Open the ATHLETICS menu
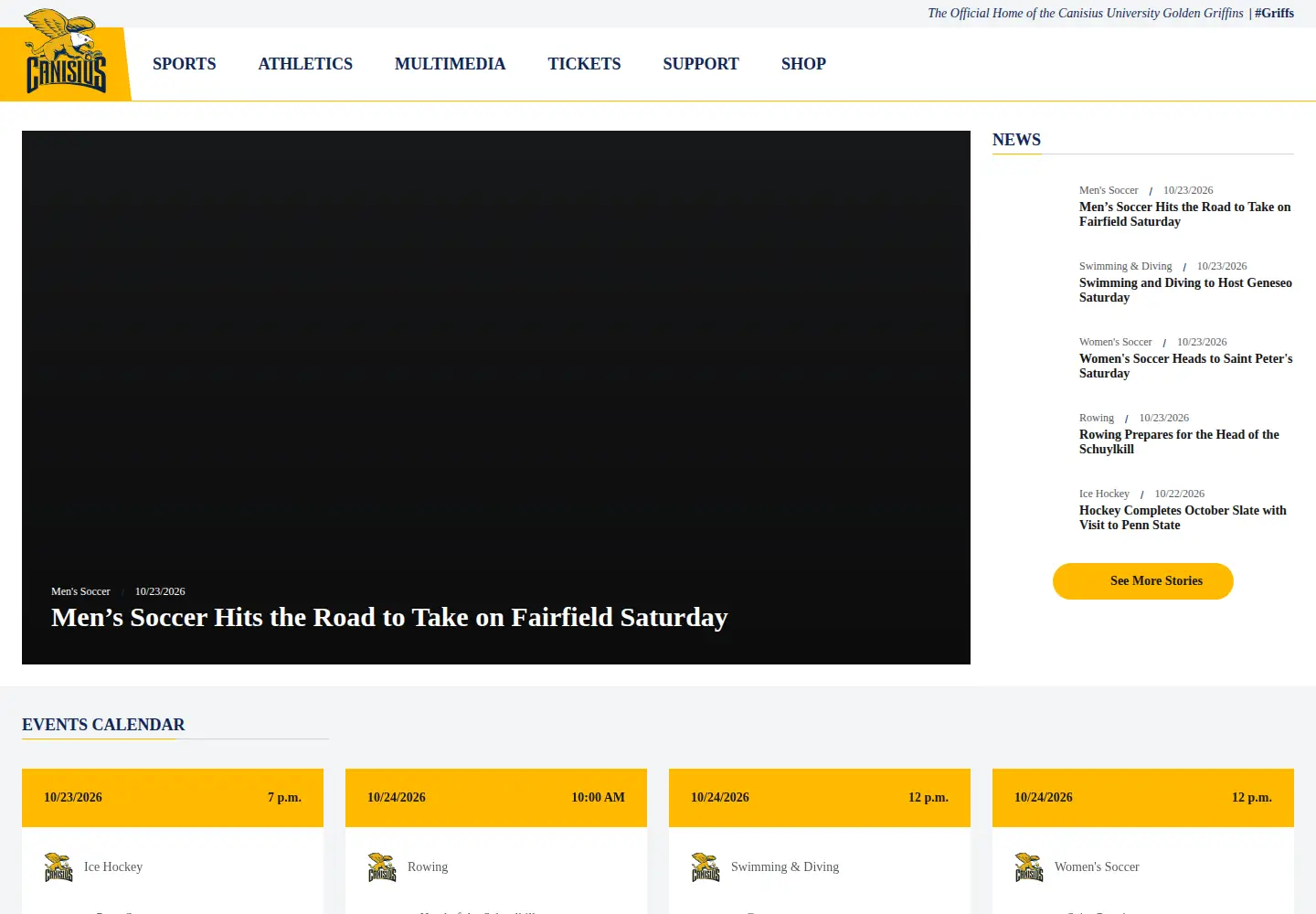Image resolution: width=1316 pixels, height=914 pixels. [305, 64]
